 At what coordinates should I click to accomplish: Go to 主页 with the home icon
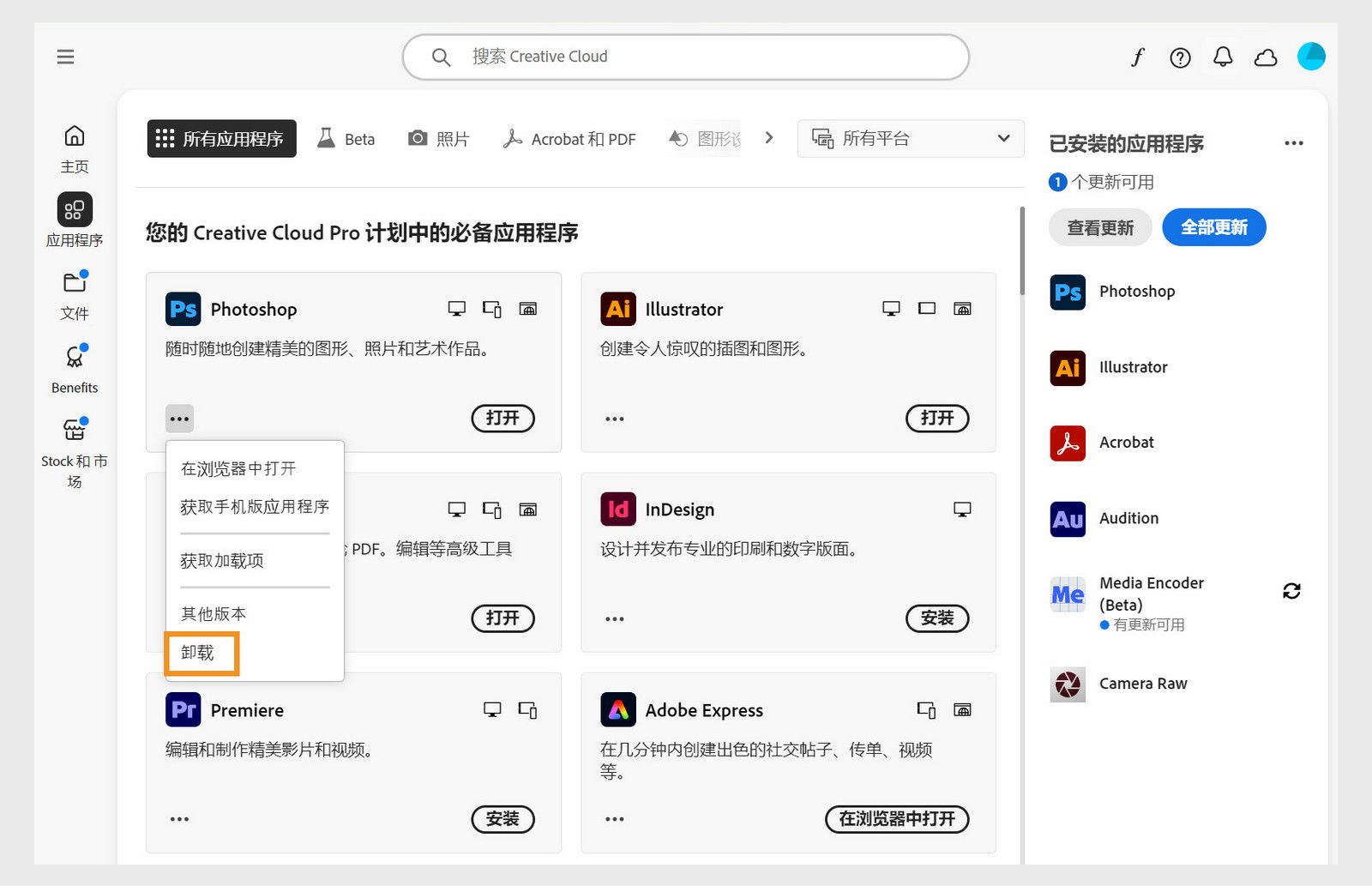pos(74,136)
